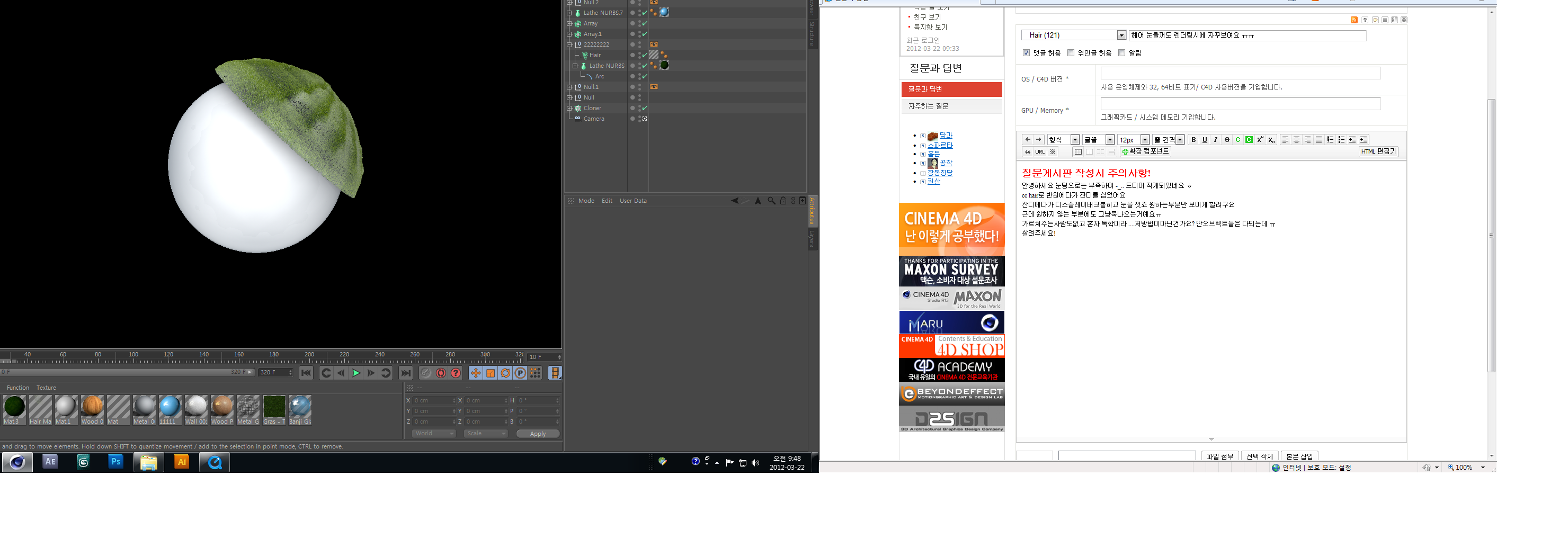Click the record active objects button
The width and height of the screenshot is (1568, 556).
pos(426,373)
